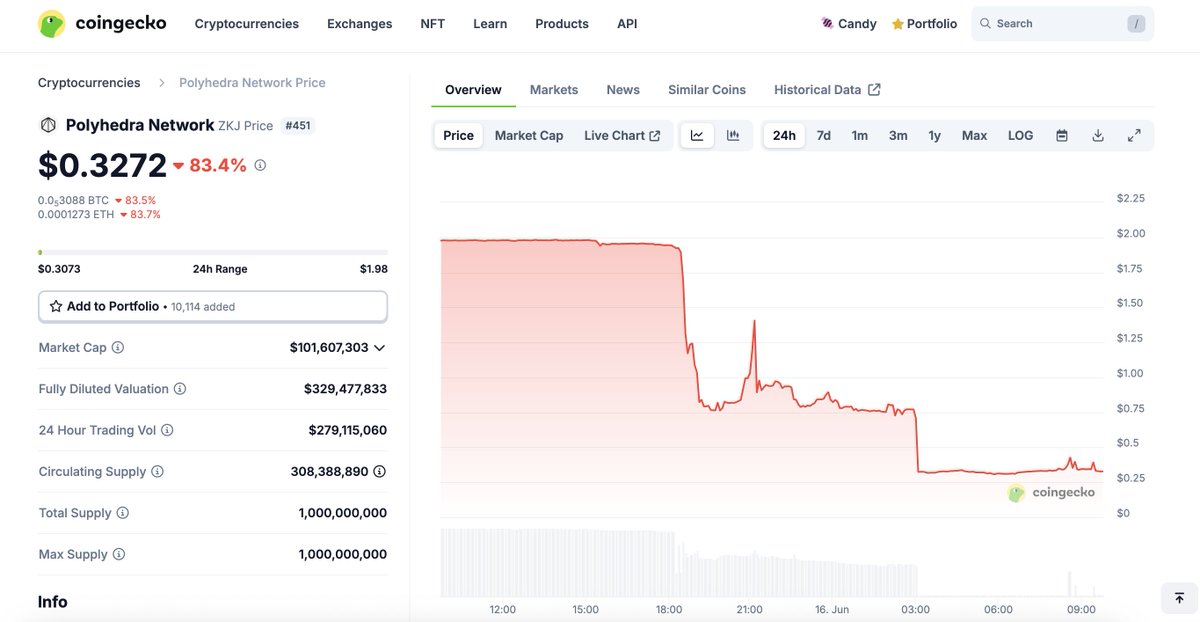Switch to the Overview tab
Image resolution: width=1200 pixels, height=622 pixels.
point(473,89)
